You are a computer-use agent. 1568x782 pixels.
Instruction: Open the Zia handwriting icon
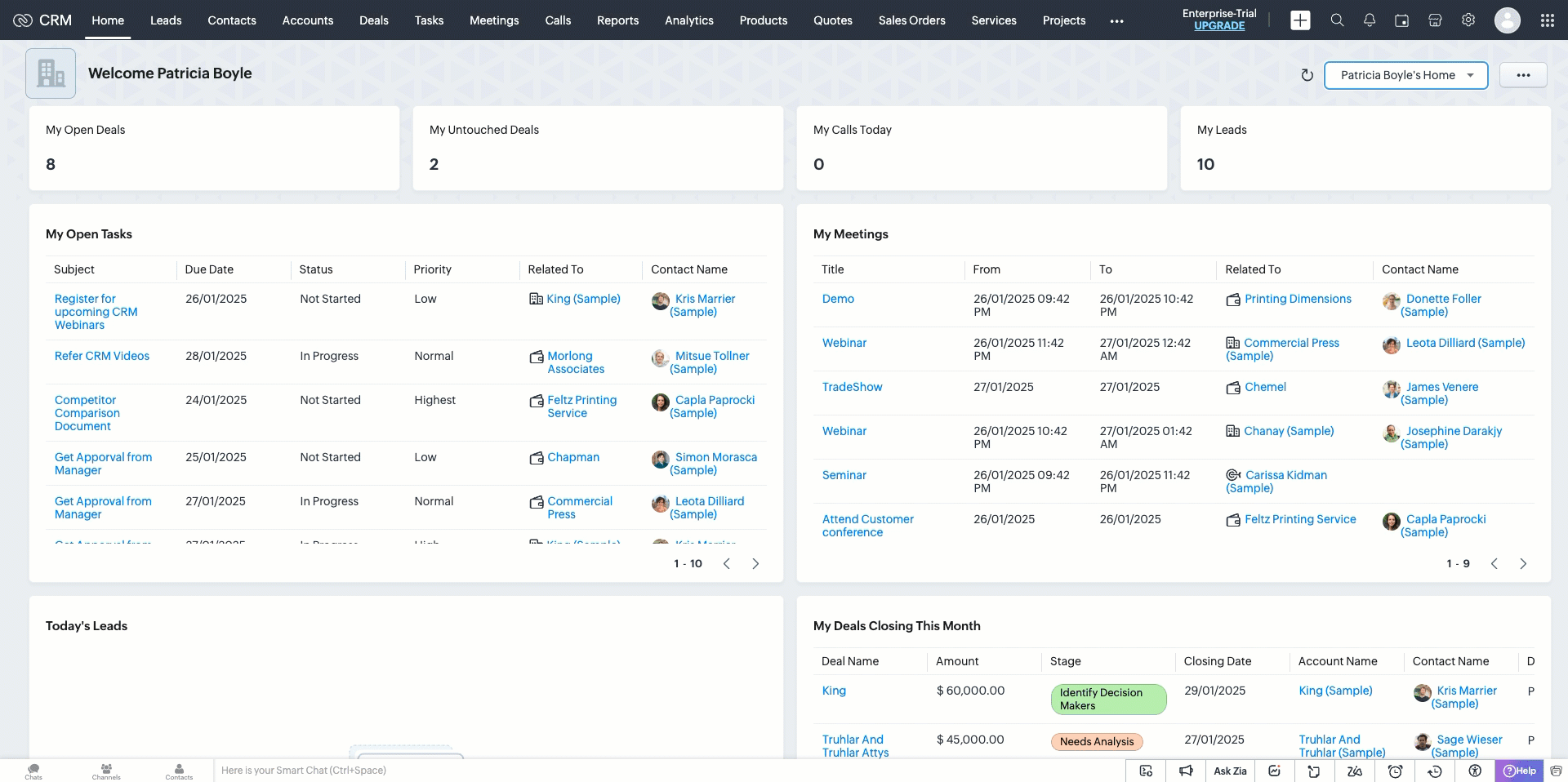(x=1355, y=771)
